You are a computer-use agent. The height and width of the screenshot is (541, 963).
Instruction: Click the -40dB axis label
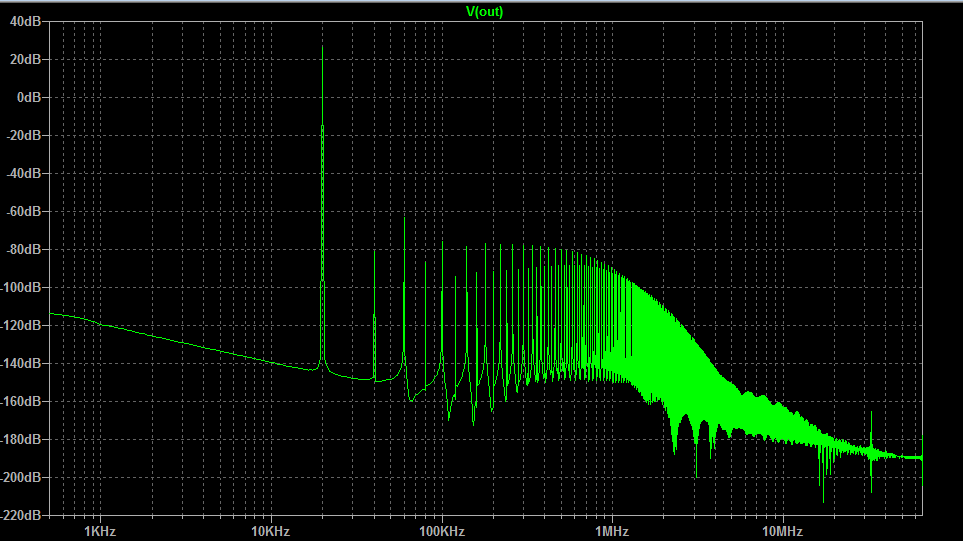(x=23, y=174)
